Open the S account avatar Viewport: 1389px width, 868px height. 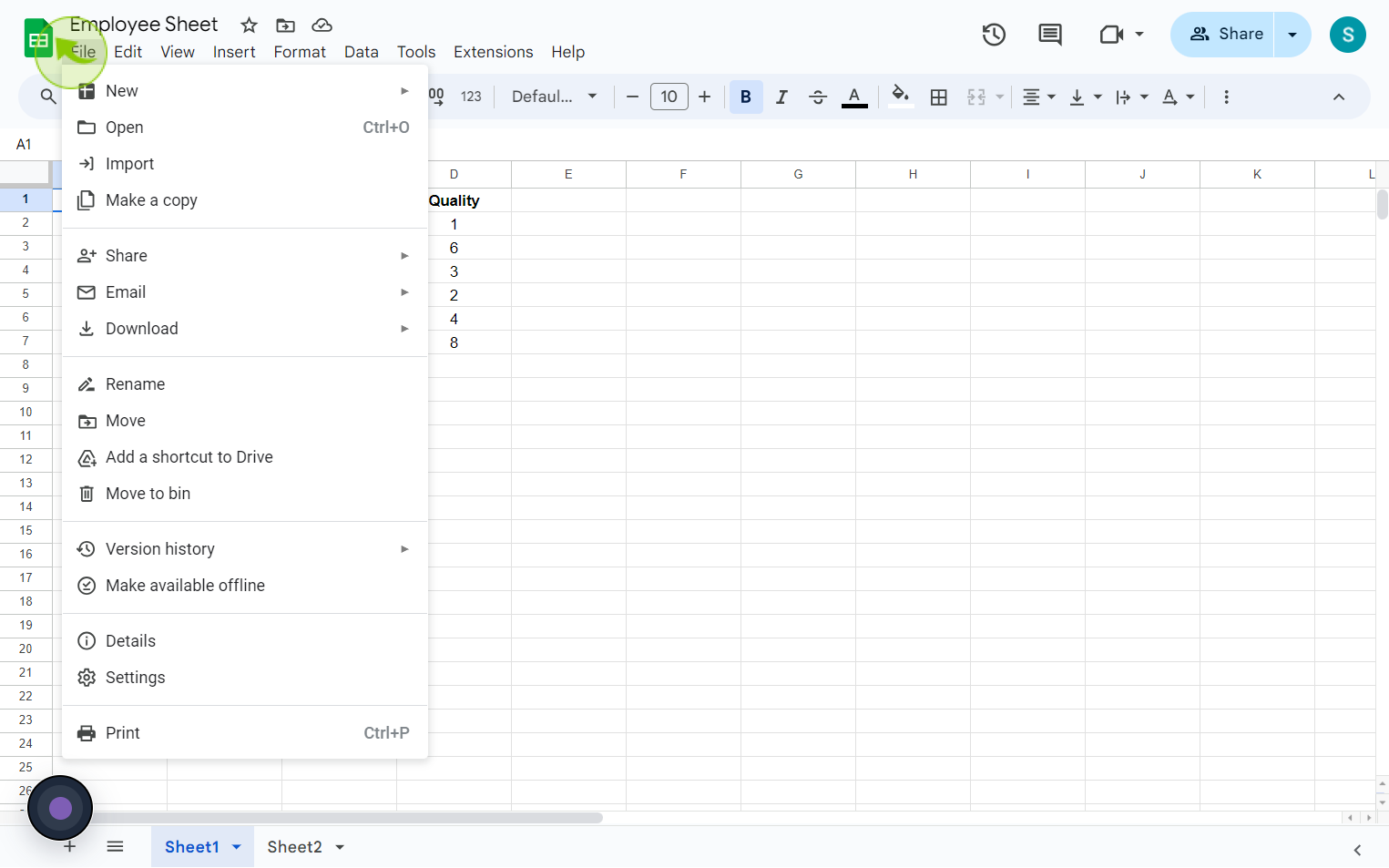click(1348, 35)
